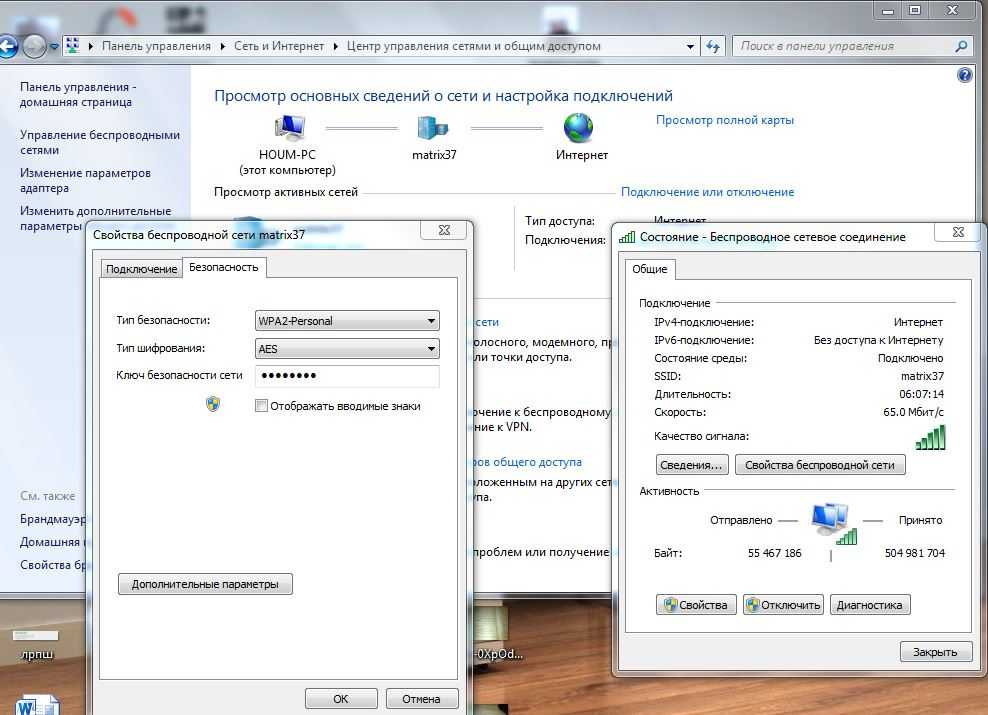Click received bytes 504 981 704

914,552
